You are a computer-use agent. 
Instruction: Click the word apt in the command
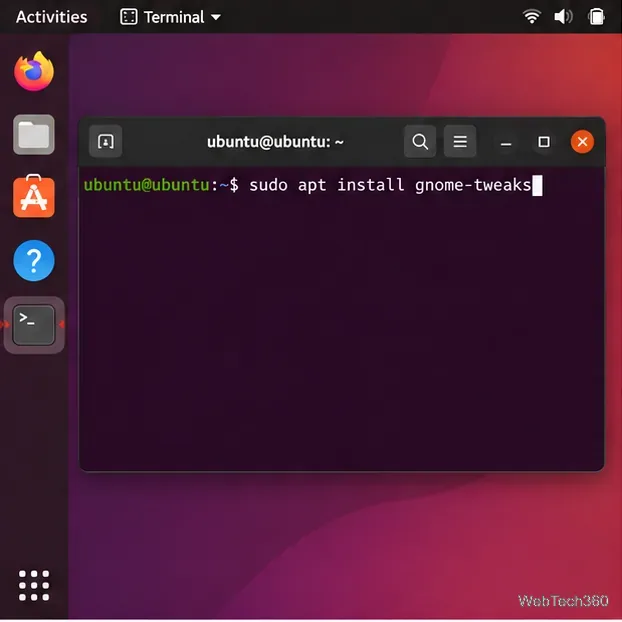(x=312, y=186)
